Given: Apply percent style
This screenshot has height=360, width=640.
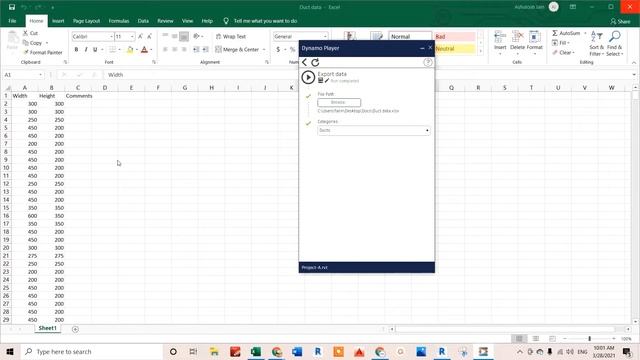Looking at the screenshot, I should point(292,49).
